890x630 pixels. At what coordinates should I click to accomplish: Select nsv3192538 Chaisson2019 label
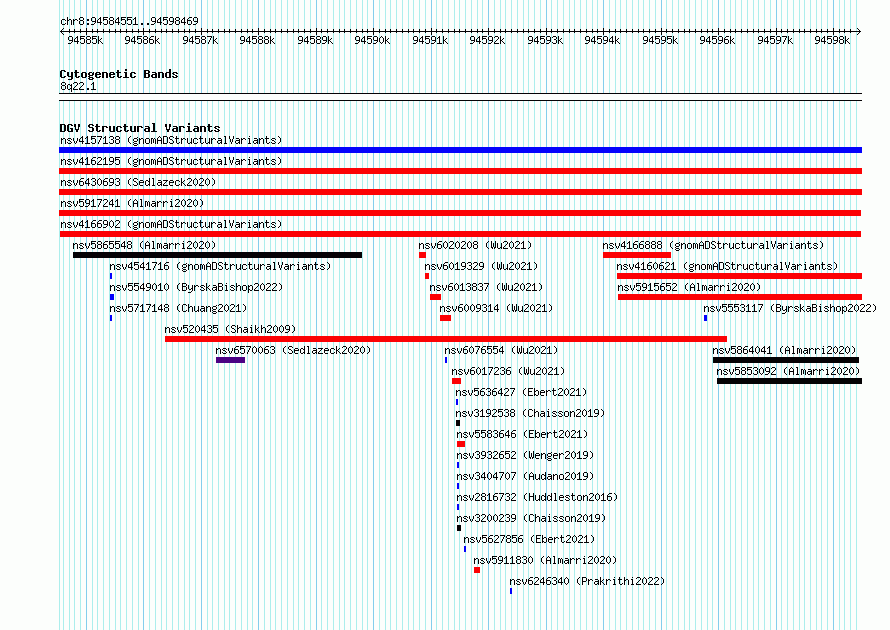(x=530, y=413)
